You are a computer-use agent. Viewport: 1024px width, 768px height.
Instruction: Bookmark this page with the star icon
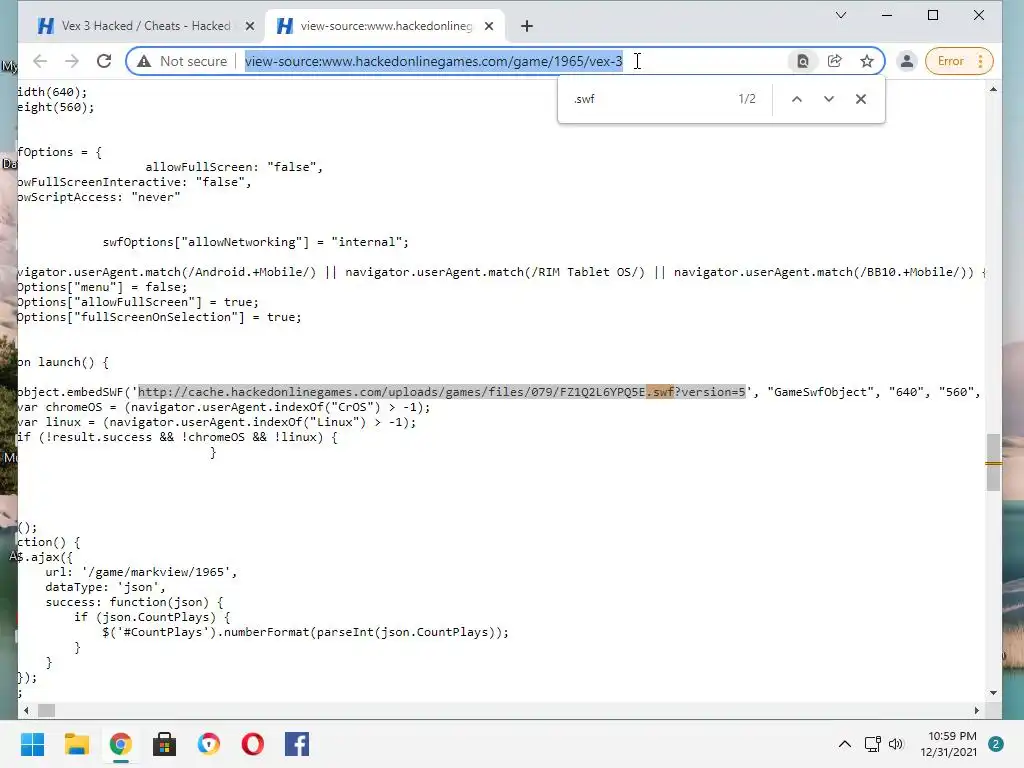(x=867, y=61)
